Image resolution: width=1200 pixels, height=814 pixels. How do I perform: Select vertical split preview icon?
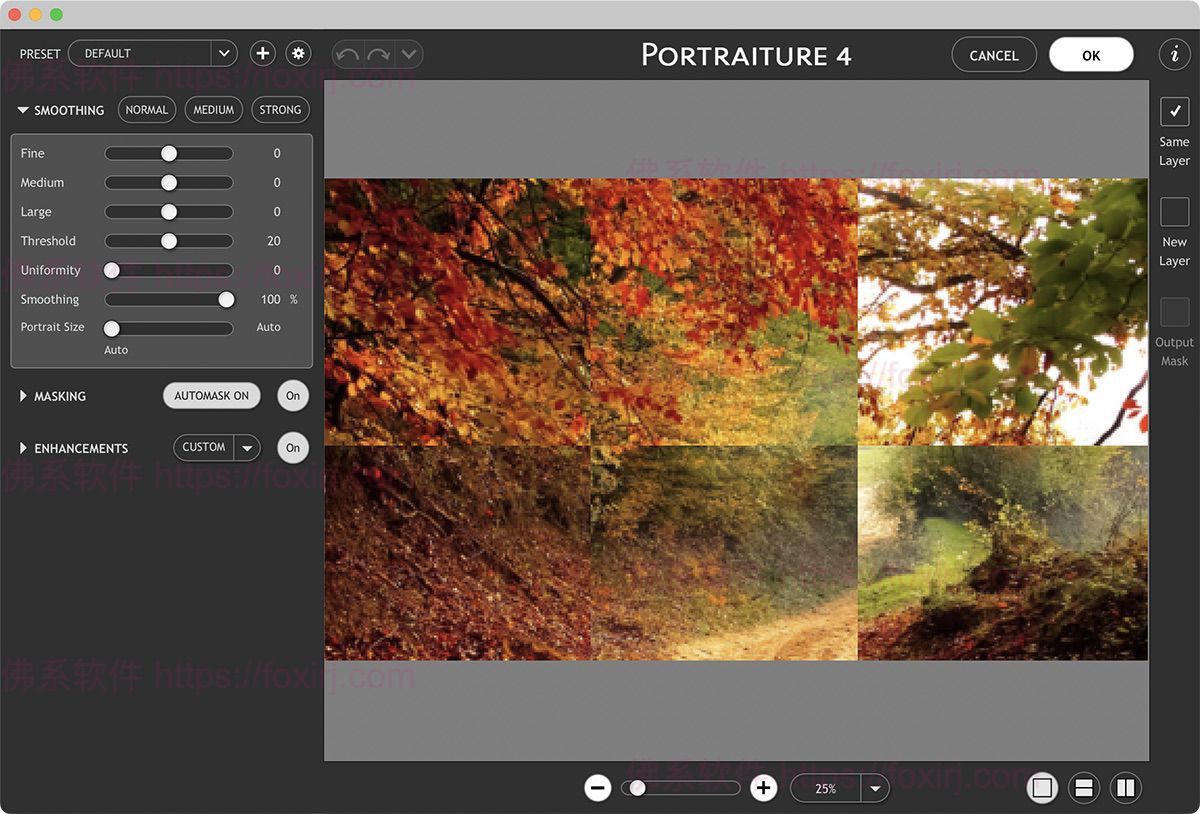1125,788
